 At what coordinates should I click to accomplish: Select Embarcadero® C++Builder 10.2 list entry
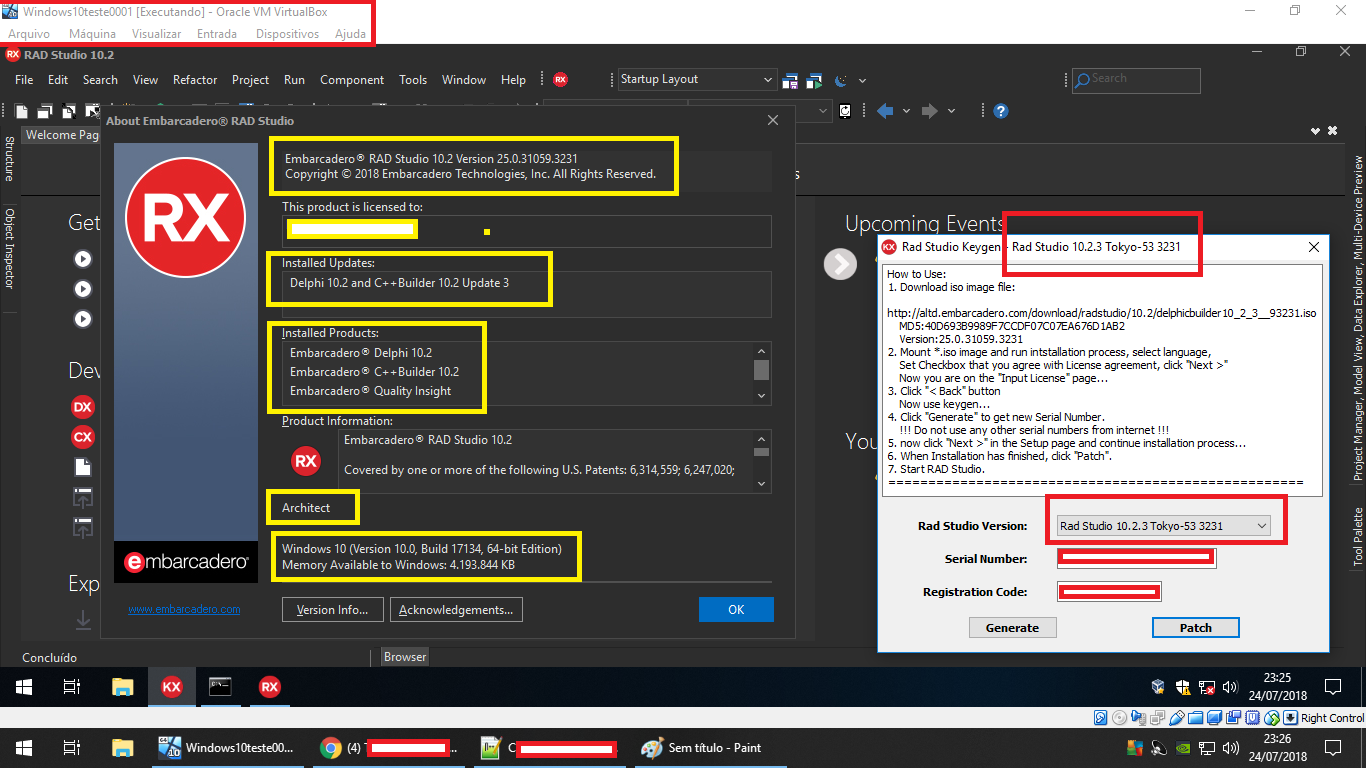pos(375,372)
